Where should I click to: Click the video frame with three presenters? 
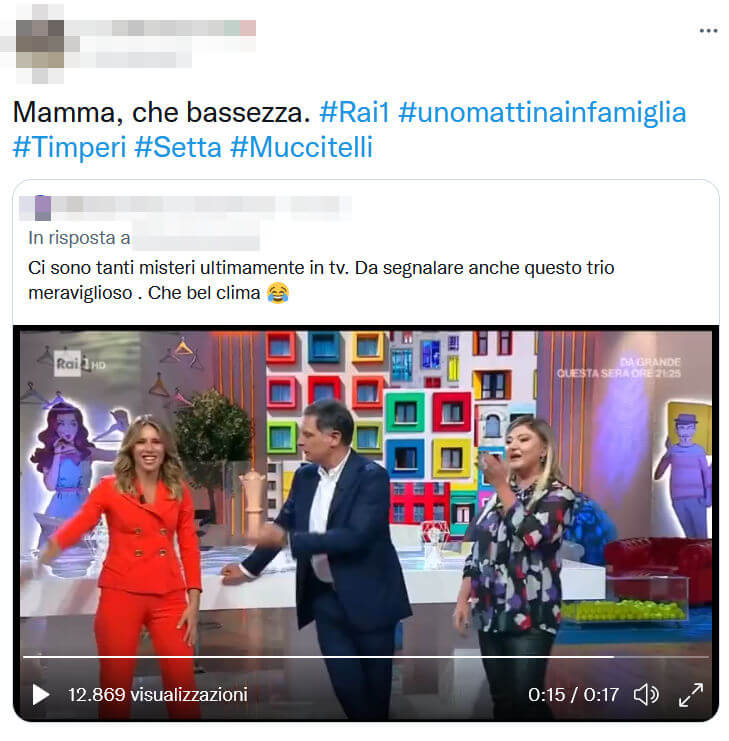coord(366,491)
